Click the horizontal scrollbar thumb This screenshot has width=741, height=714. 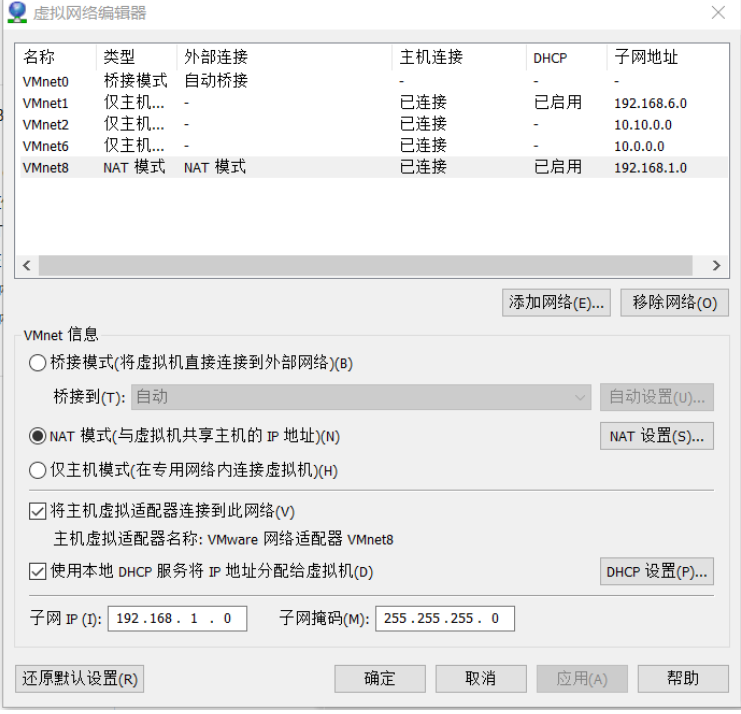(365, 266)
